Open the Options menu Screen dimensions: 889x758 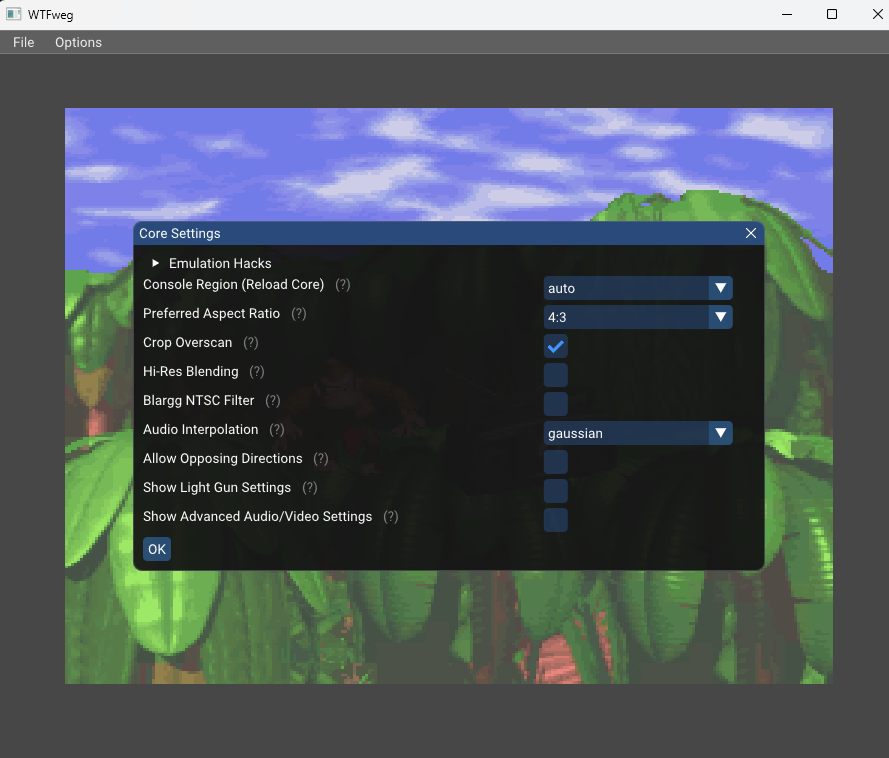coord(78,42)
